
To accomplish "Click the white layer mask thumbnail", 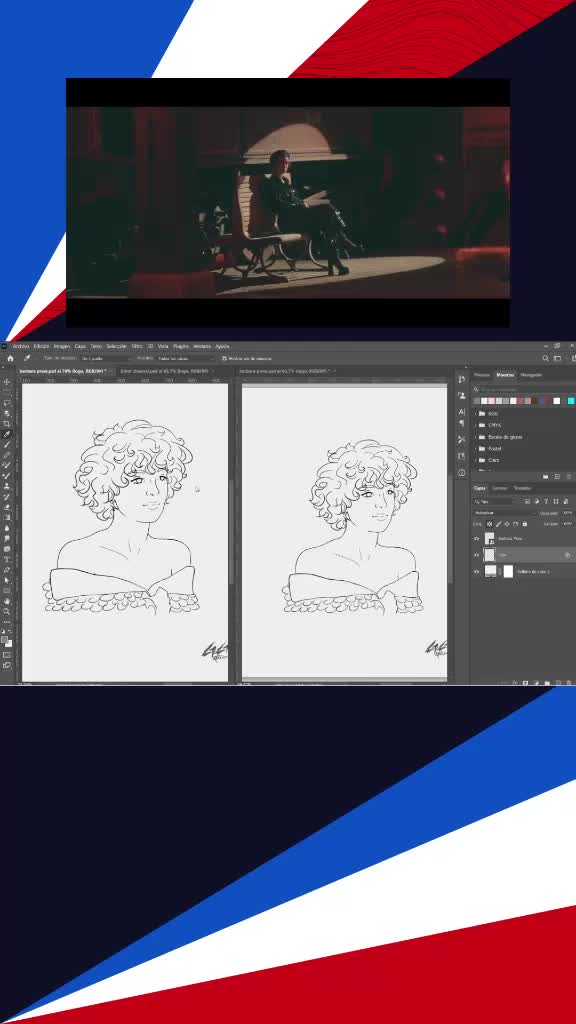I will [x=508, y=571].
